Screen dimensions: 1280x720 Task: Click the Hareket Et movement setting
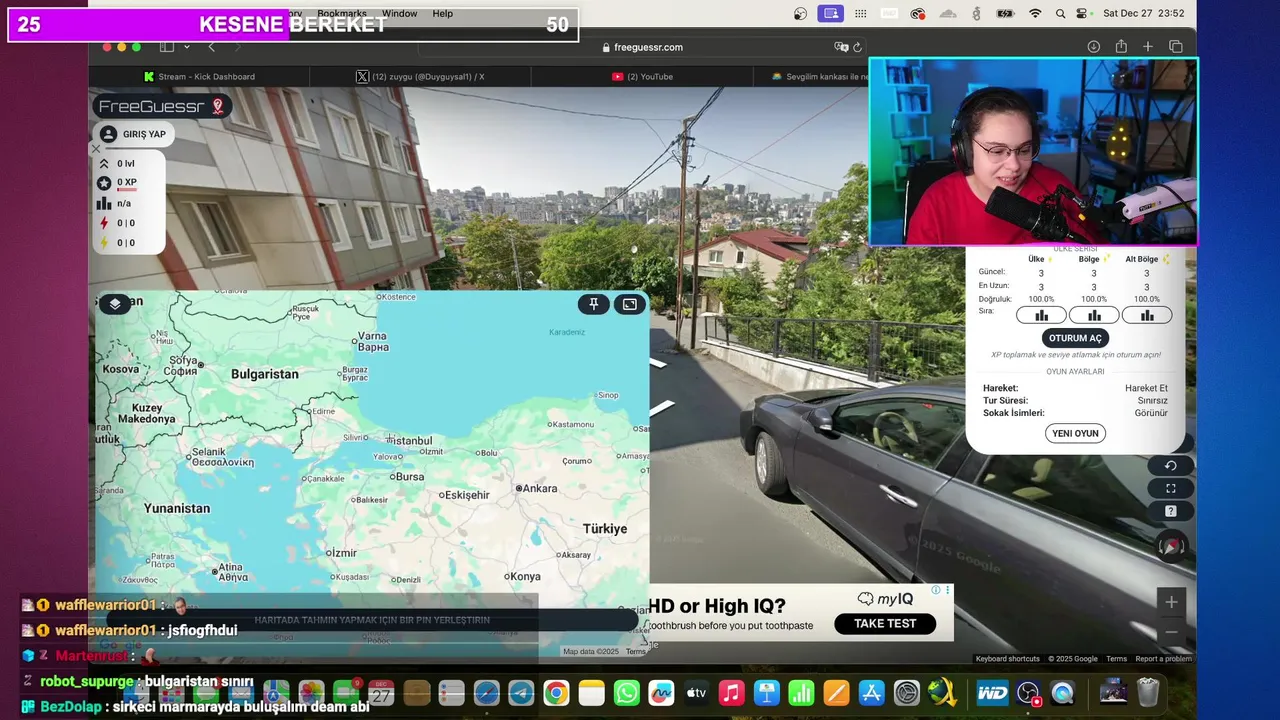pos(1146,388)
